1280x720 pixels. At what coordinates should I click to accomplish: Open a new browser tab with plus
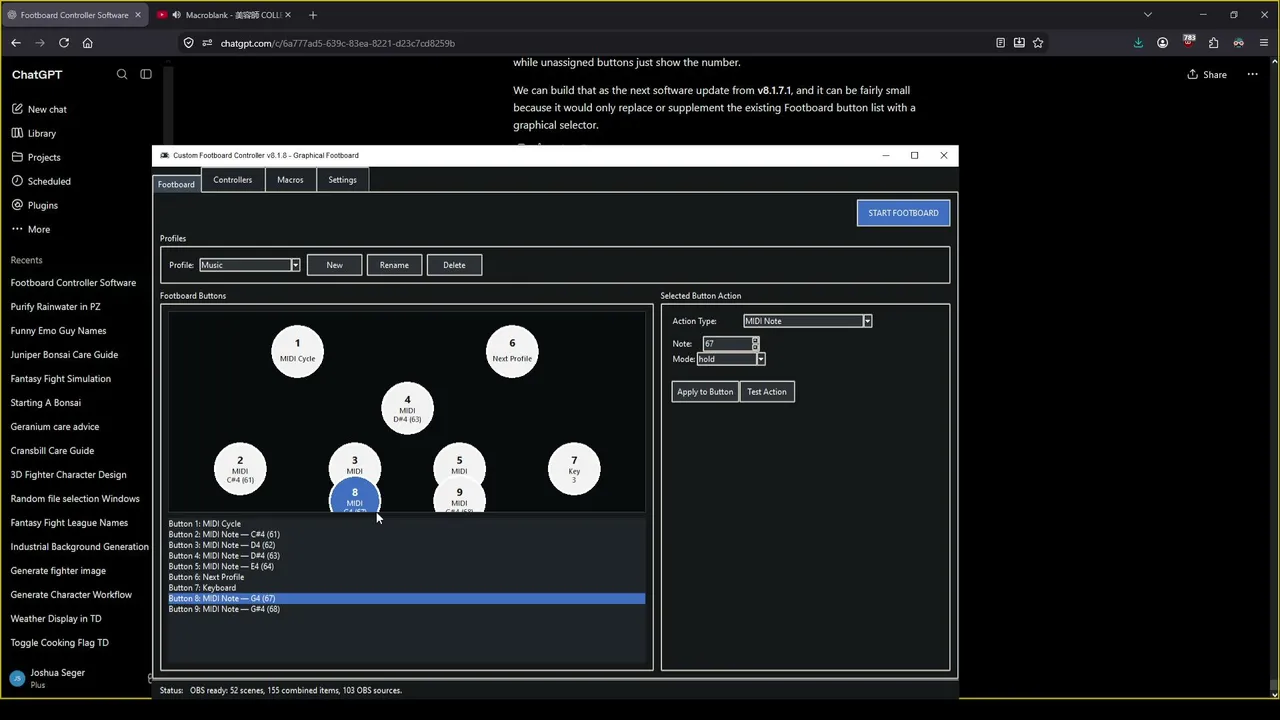[313, 15]
